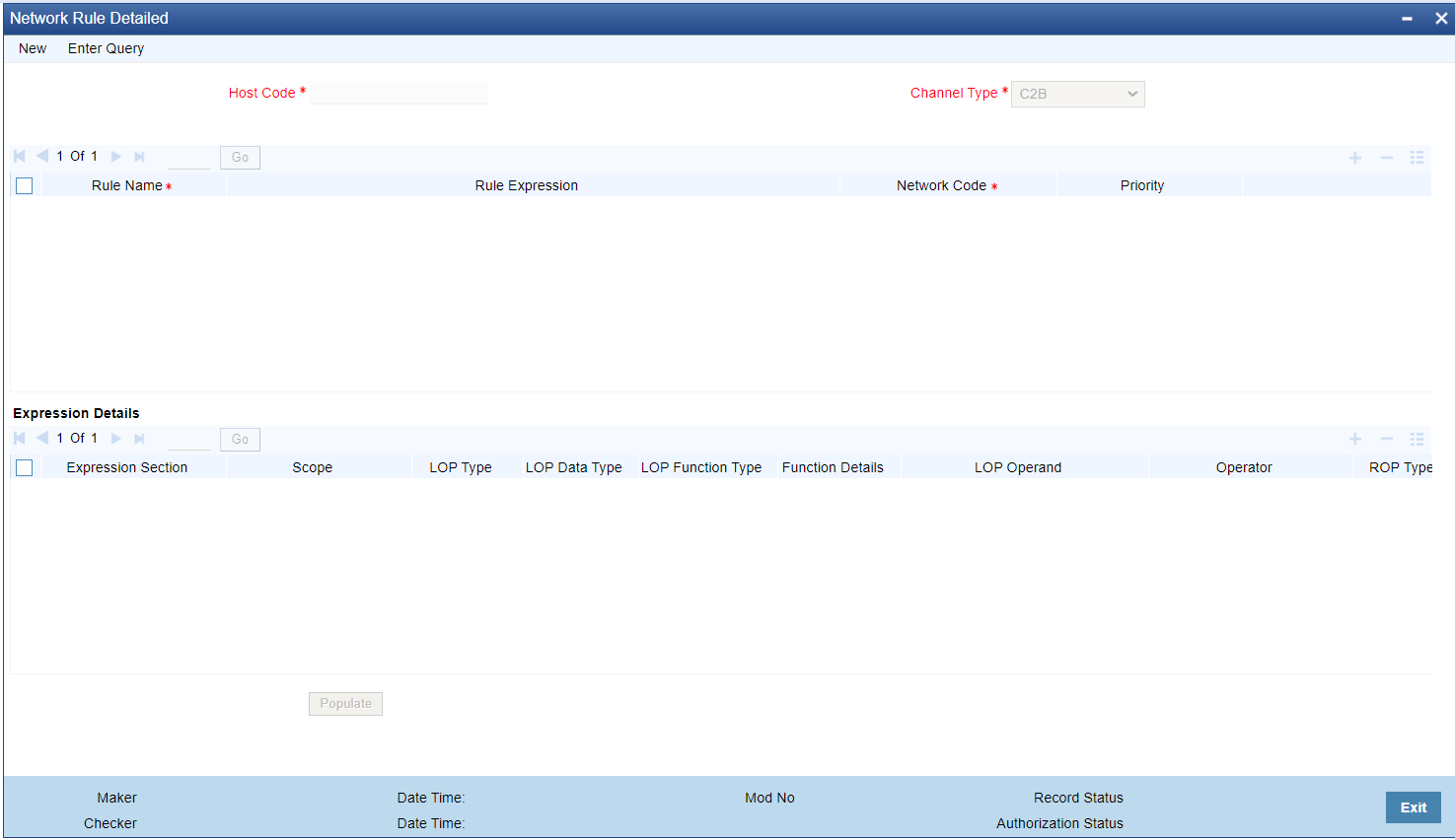Click Go button in rules grid pager
1455x840 pixels.
tap(240, 158)
